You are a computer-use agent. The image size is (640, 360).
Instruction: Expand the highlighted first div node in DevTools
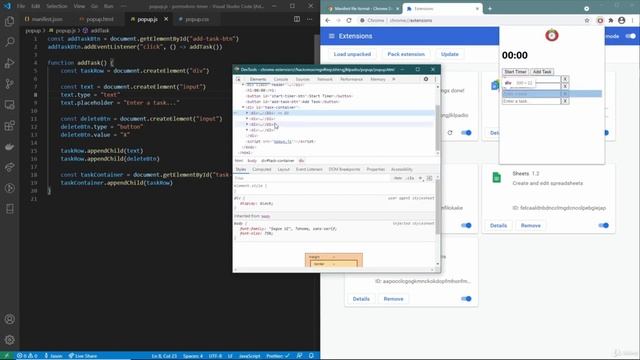(x=247, y=113)
